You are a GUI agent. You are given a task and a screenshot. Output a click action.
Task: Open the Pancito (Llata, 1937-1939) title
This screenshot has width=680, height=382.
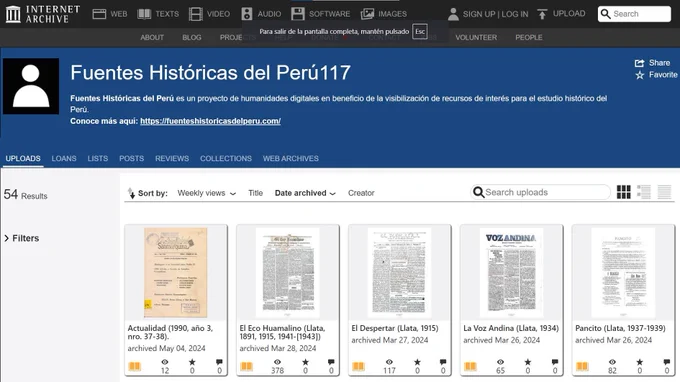tap(620, 328)
